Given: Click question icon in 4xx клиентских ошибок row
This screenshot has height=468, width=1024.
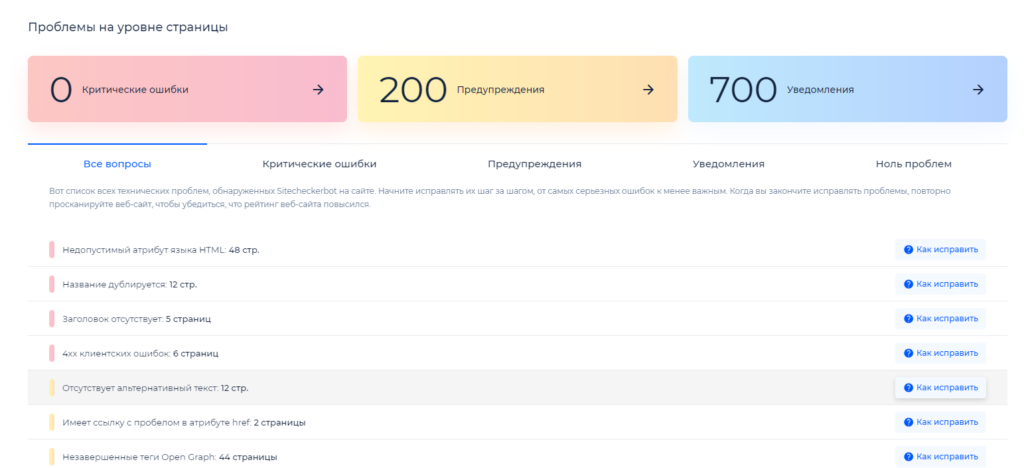Looking at the screenshot, I should (908, 353).
